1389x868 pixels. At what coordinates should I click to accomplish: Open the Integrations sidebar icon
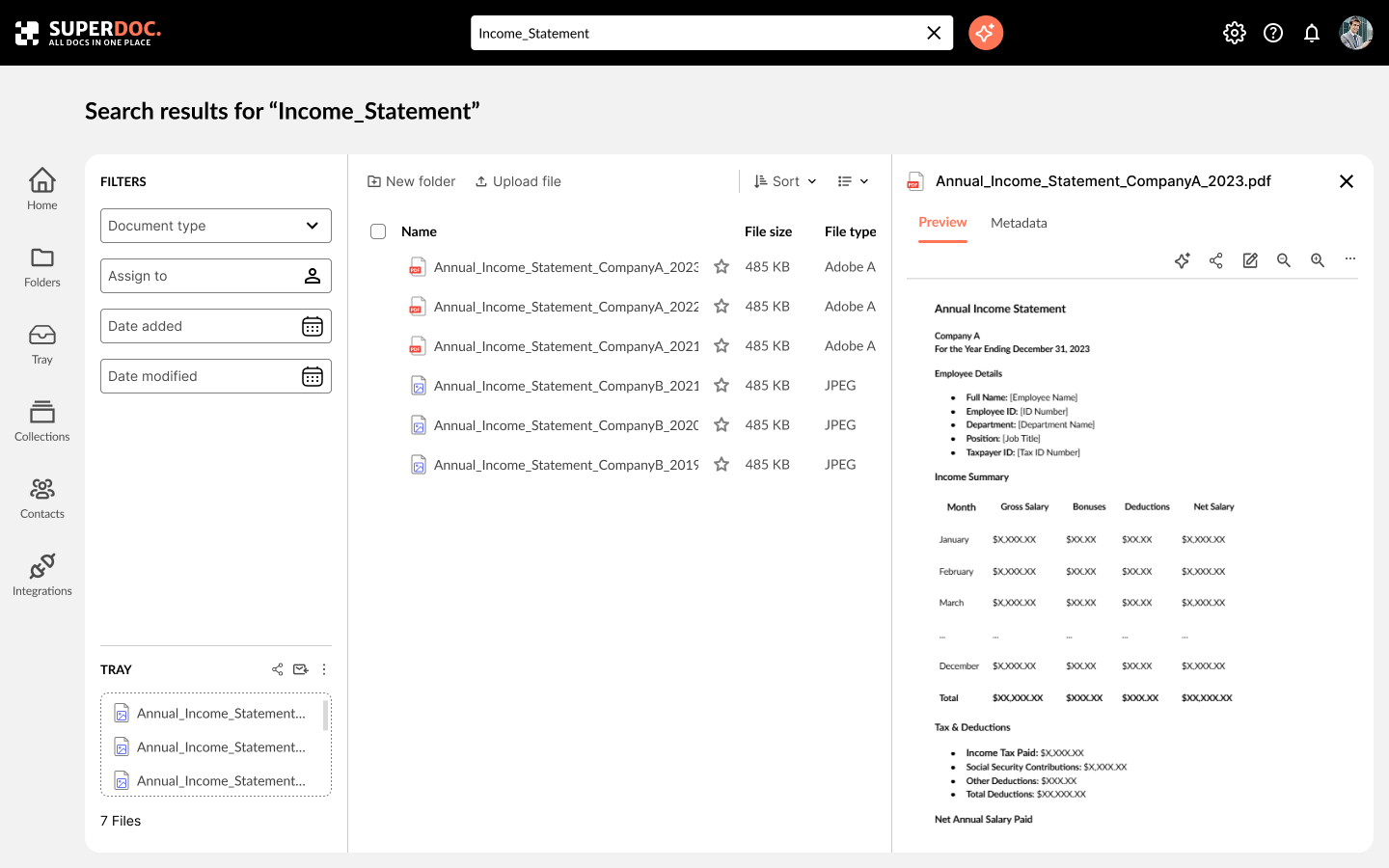(42, 575)
